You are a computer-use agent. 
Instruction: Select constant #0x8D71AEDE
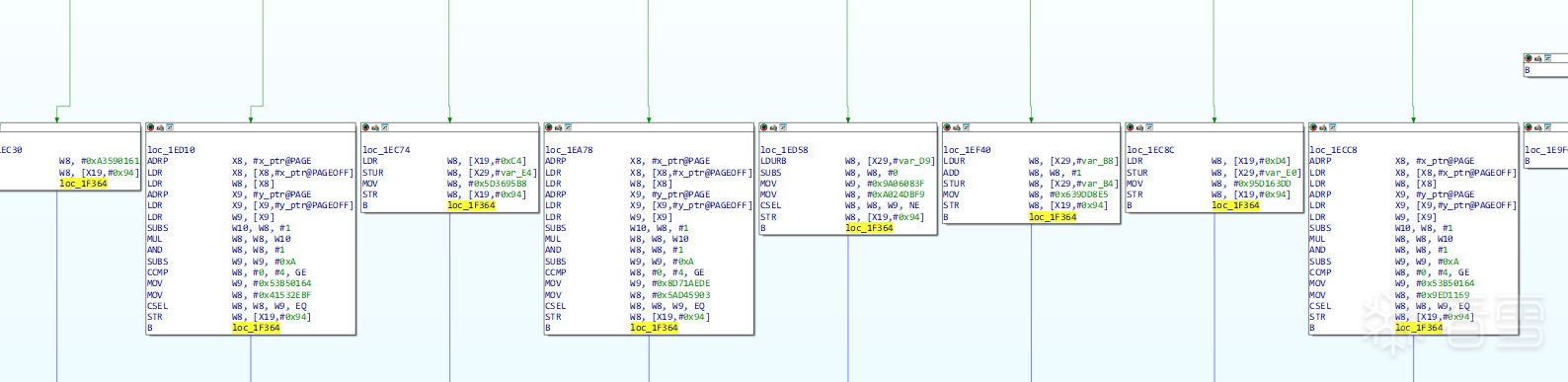pos(680,283)
